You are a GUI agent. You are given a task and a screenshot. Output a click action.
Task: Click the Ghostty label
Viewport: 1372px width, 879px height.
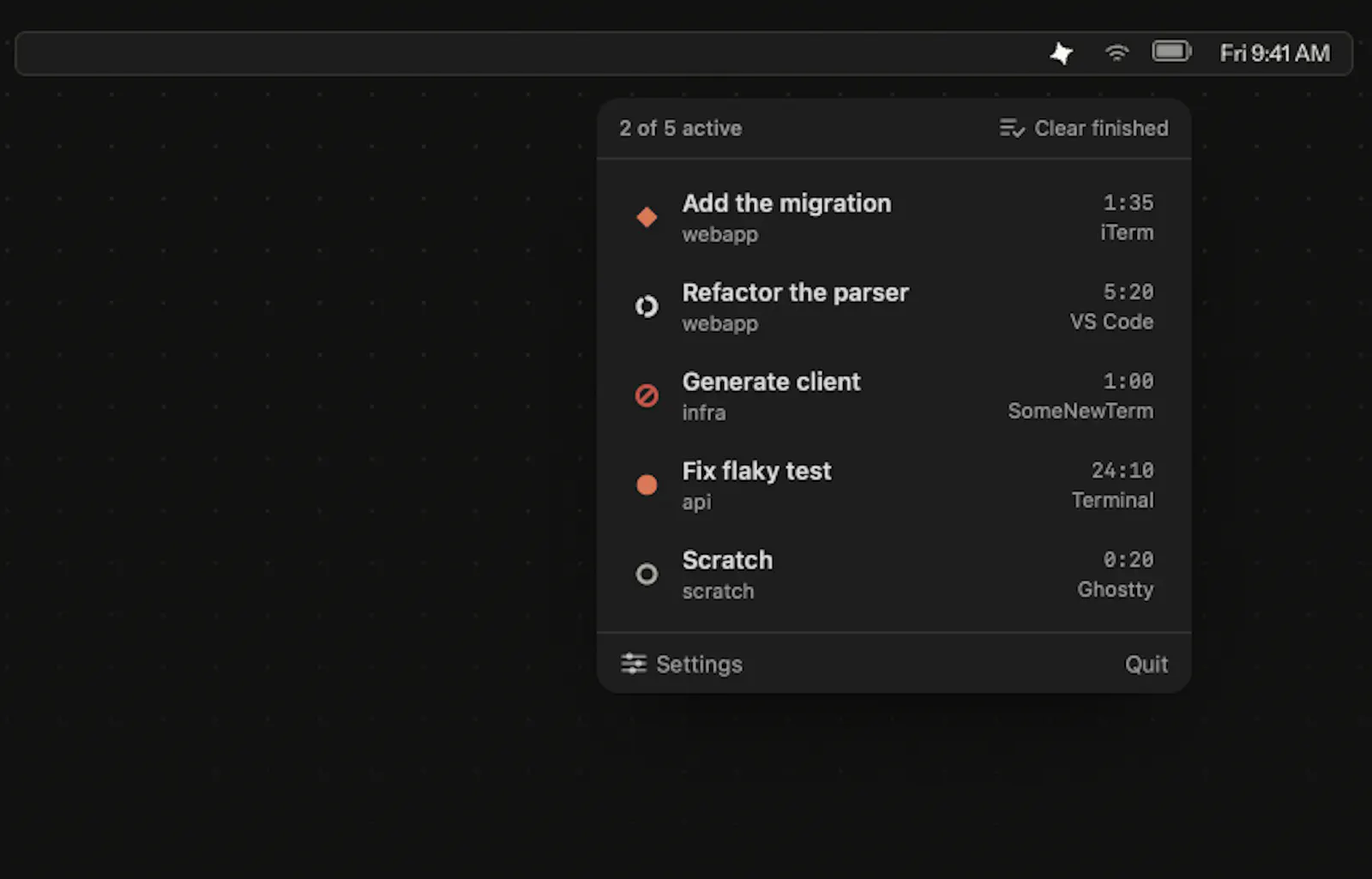click(x=1115, y=589)
